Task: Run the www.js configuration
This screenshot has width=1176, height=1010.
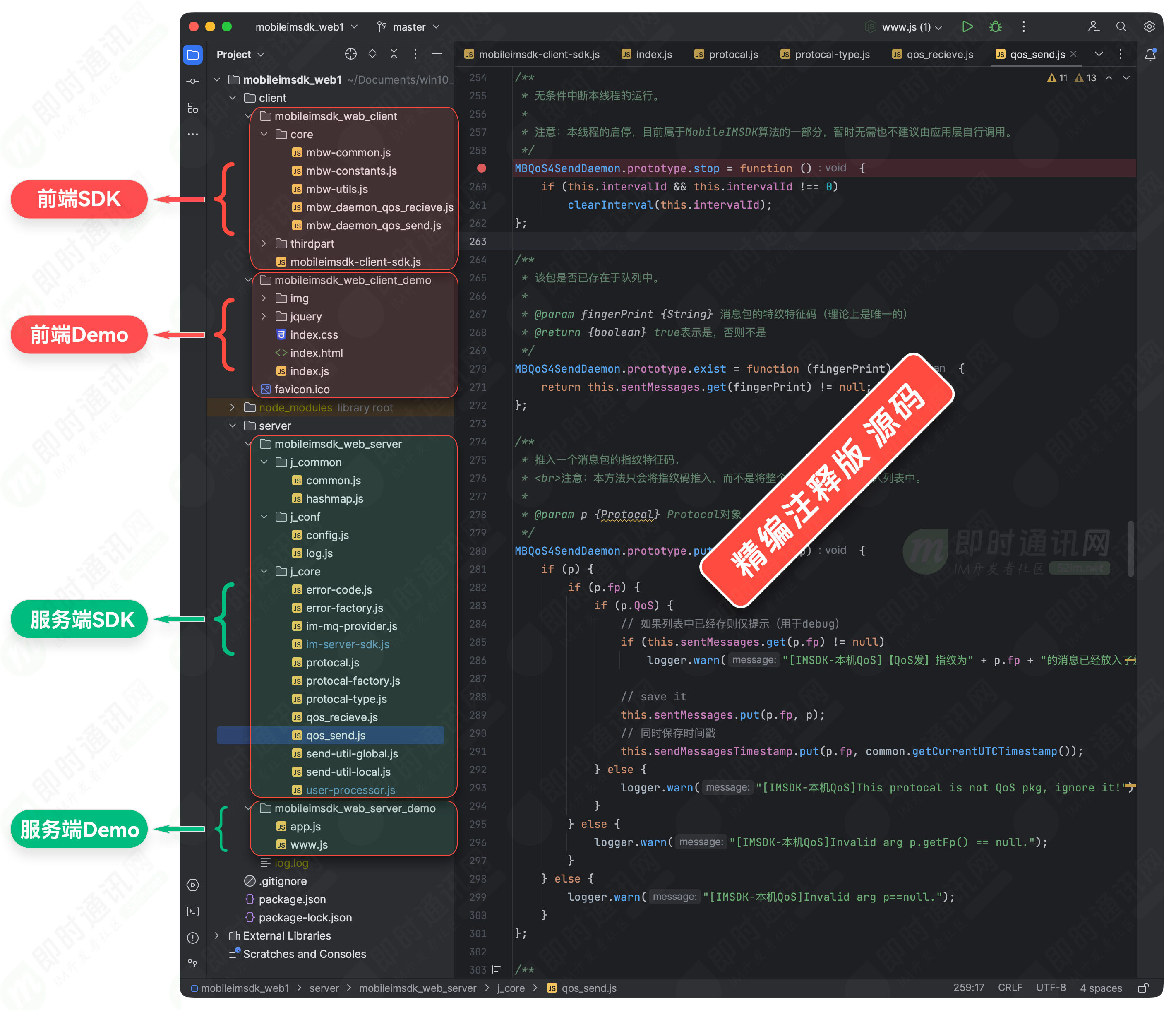Action: coord(967,26)
